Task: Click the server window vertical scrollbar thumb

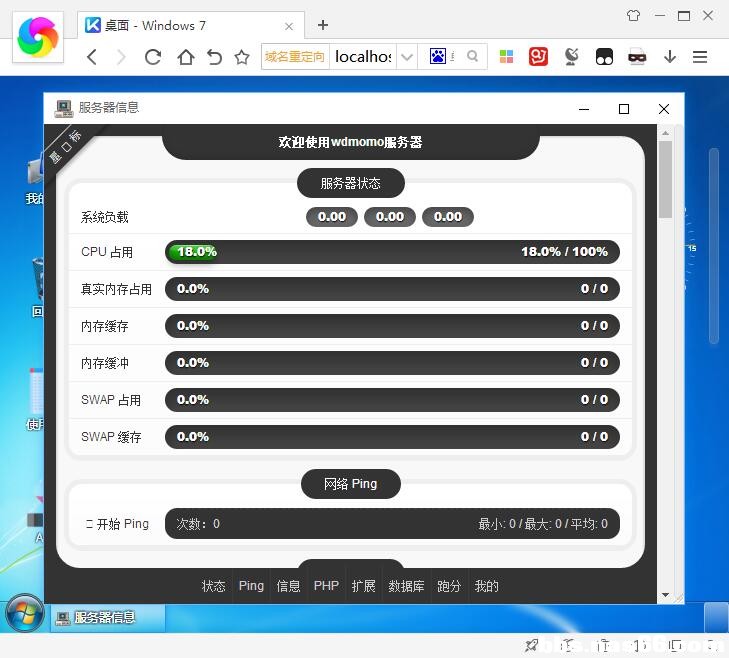Action: click(665, 179)
